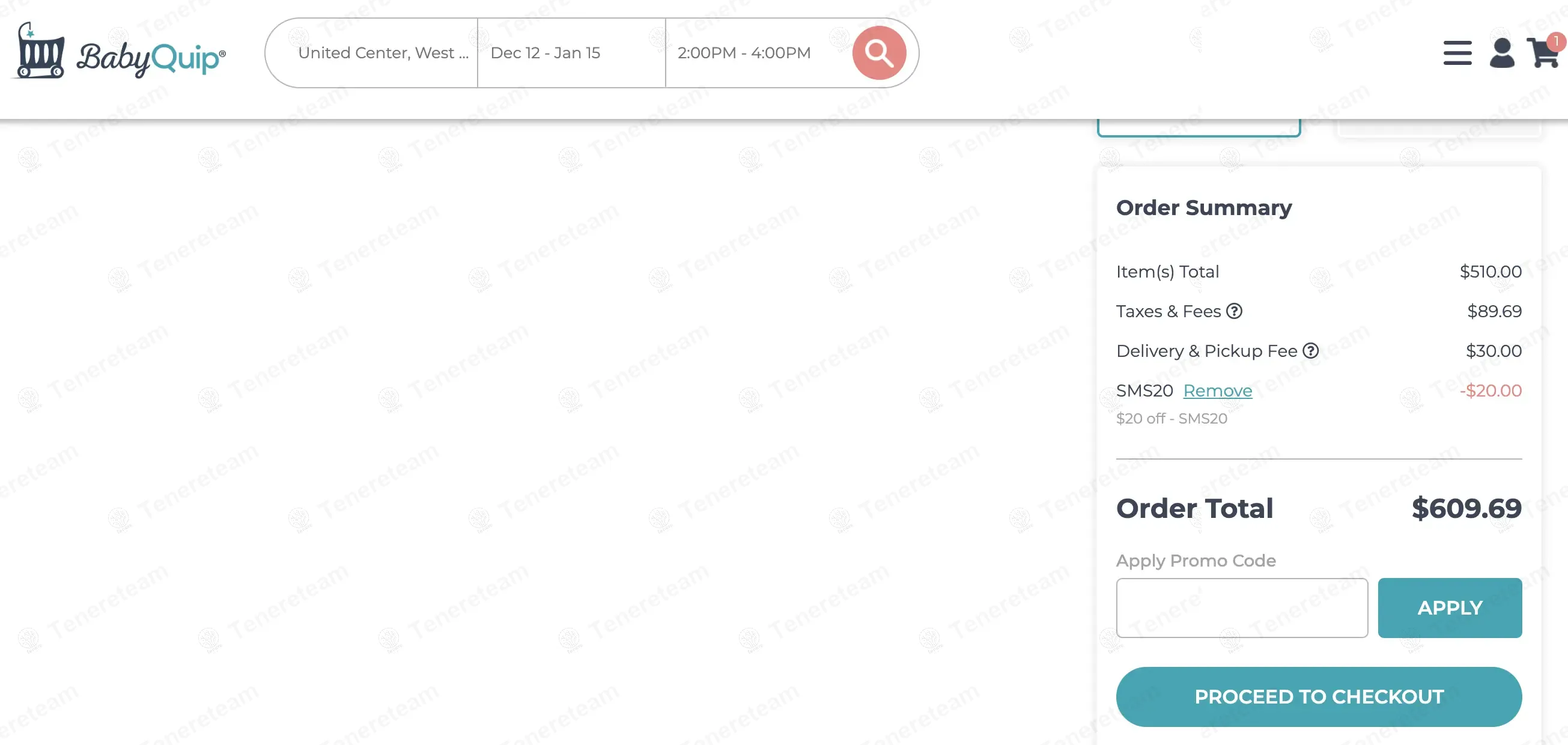Click the APPLY promo button

click(x=1449, y=607)
